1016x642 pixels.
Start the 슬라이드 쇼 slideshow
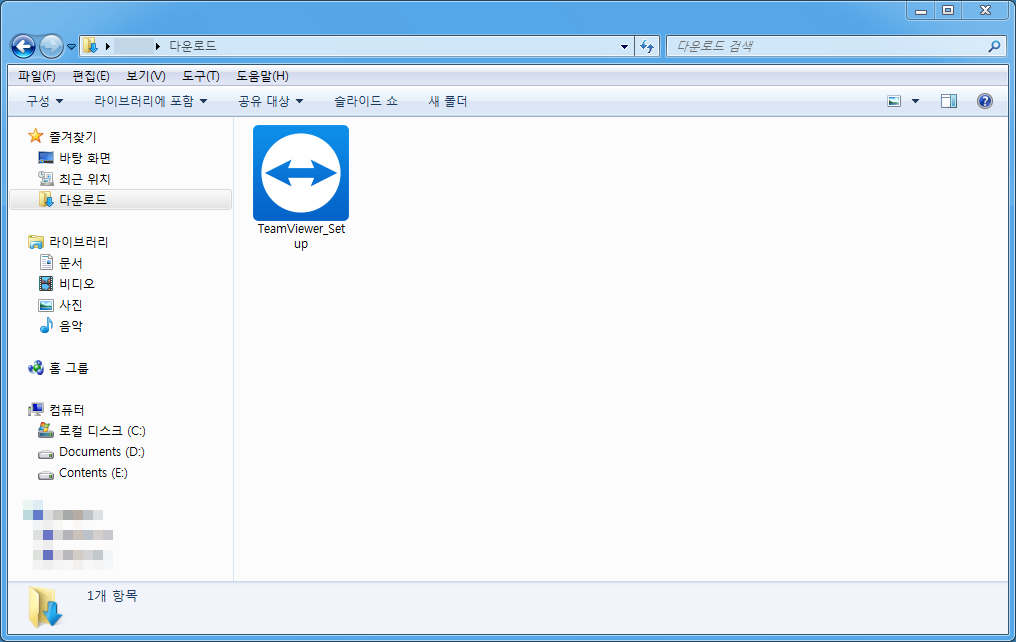click(365, 101)
